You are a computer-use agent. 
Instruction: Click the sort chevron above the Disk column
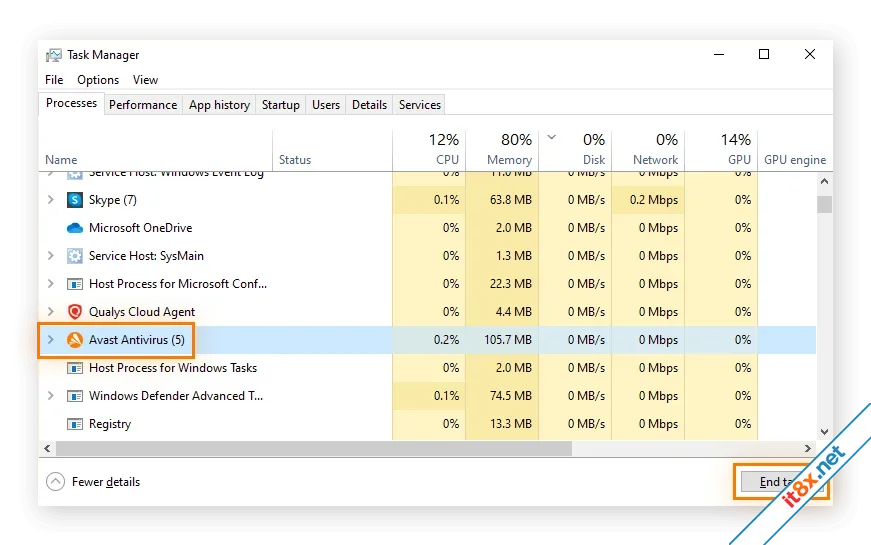pos(552,137)
